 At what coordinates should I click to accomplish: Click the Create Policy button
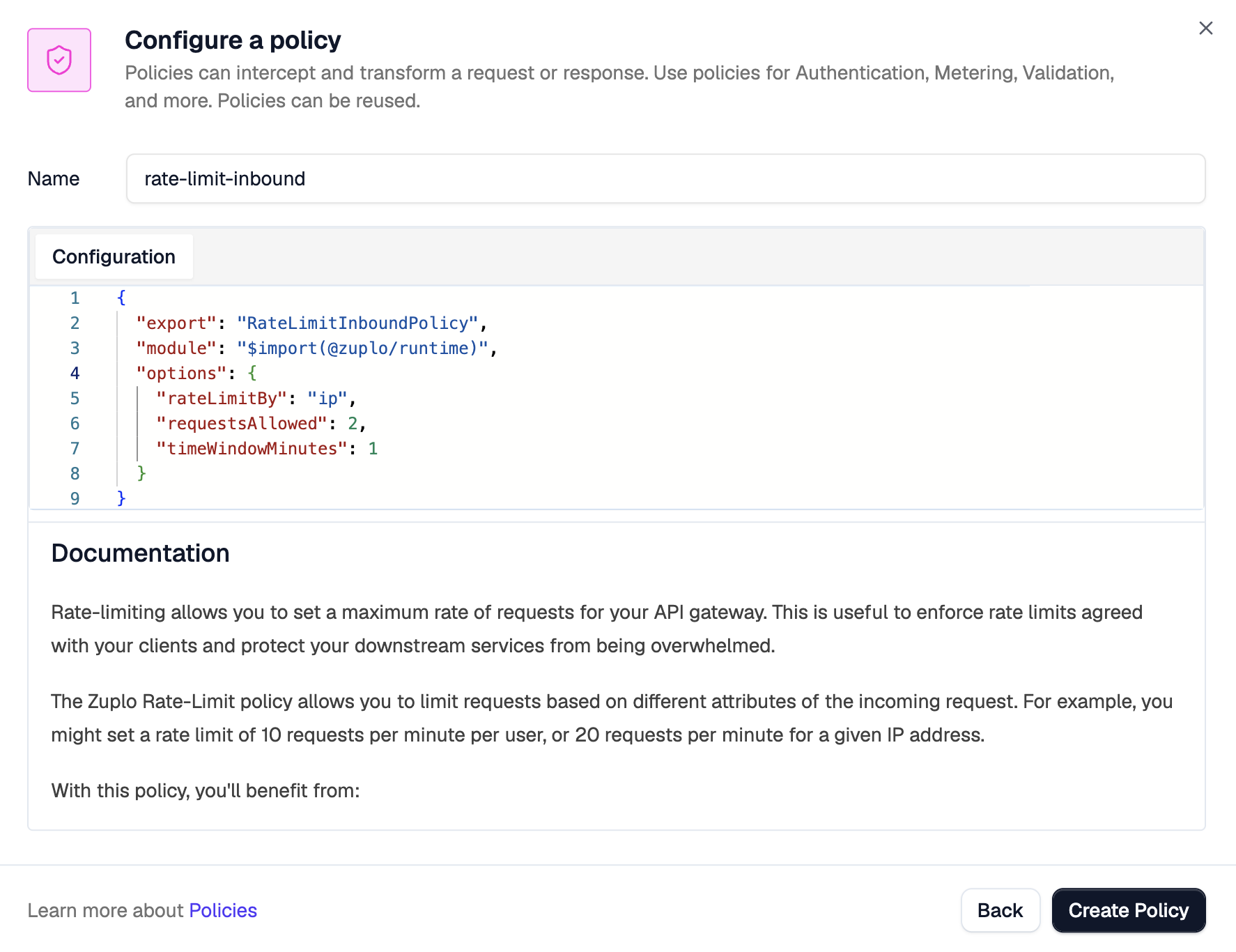tap(1129, 910)
